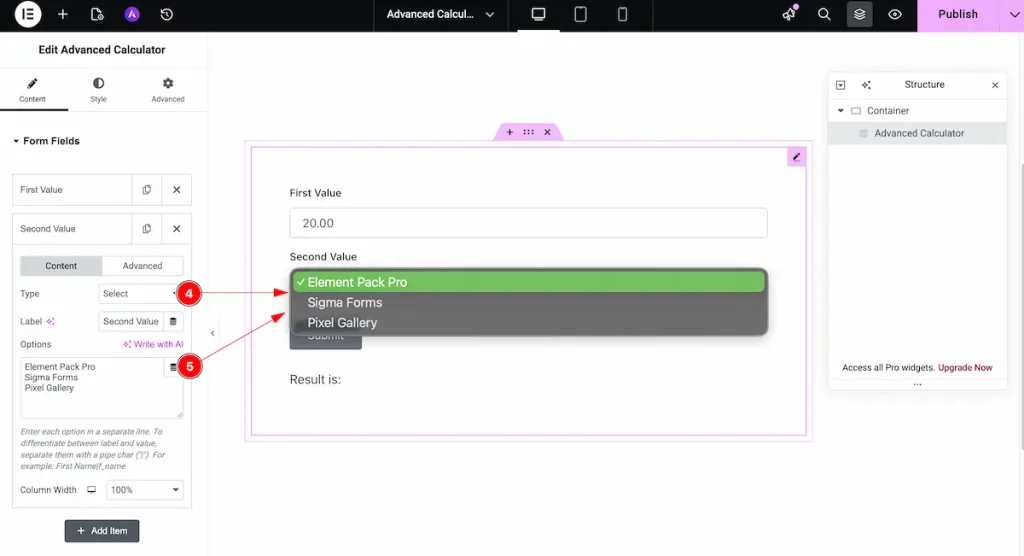
Task: Close the Structure panel
Action: (x=995, y=85)
